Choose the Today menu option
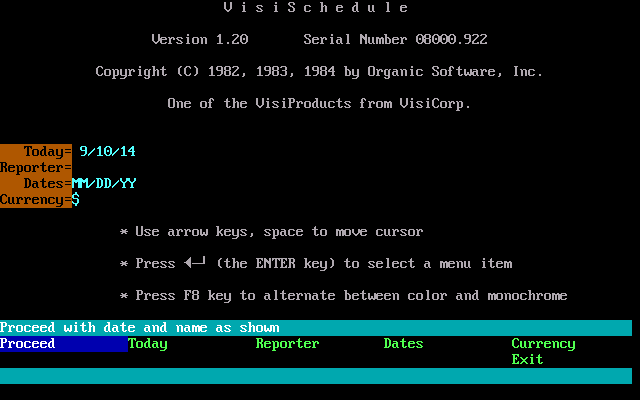The image size is (640, 400). (148, 343)
